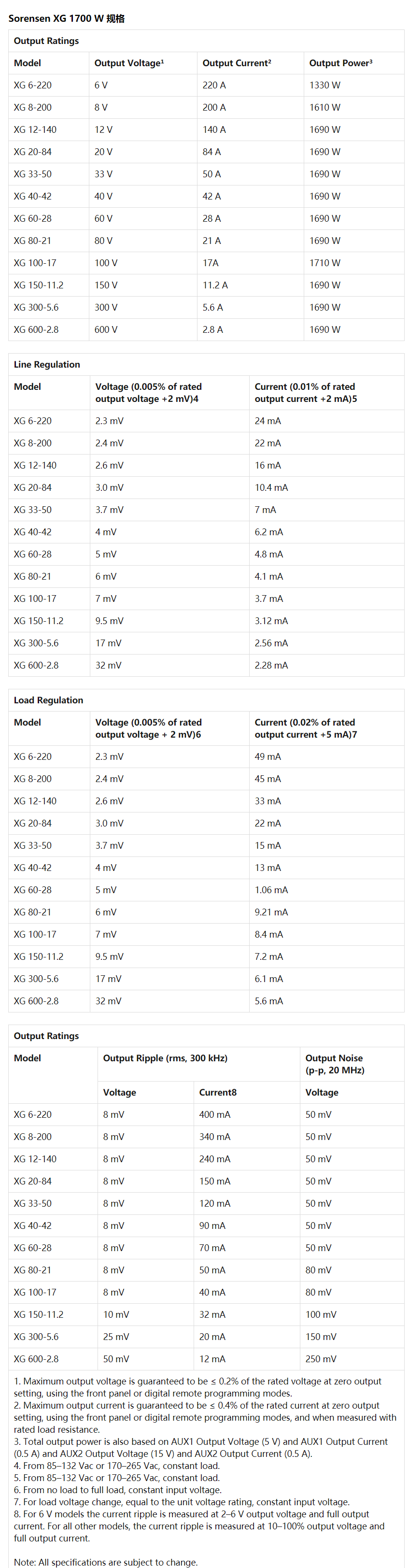Select the 1330 W output power cell
This screenshot has width=409, height=1568.
(325, 85)
